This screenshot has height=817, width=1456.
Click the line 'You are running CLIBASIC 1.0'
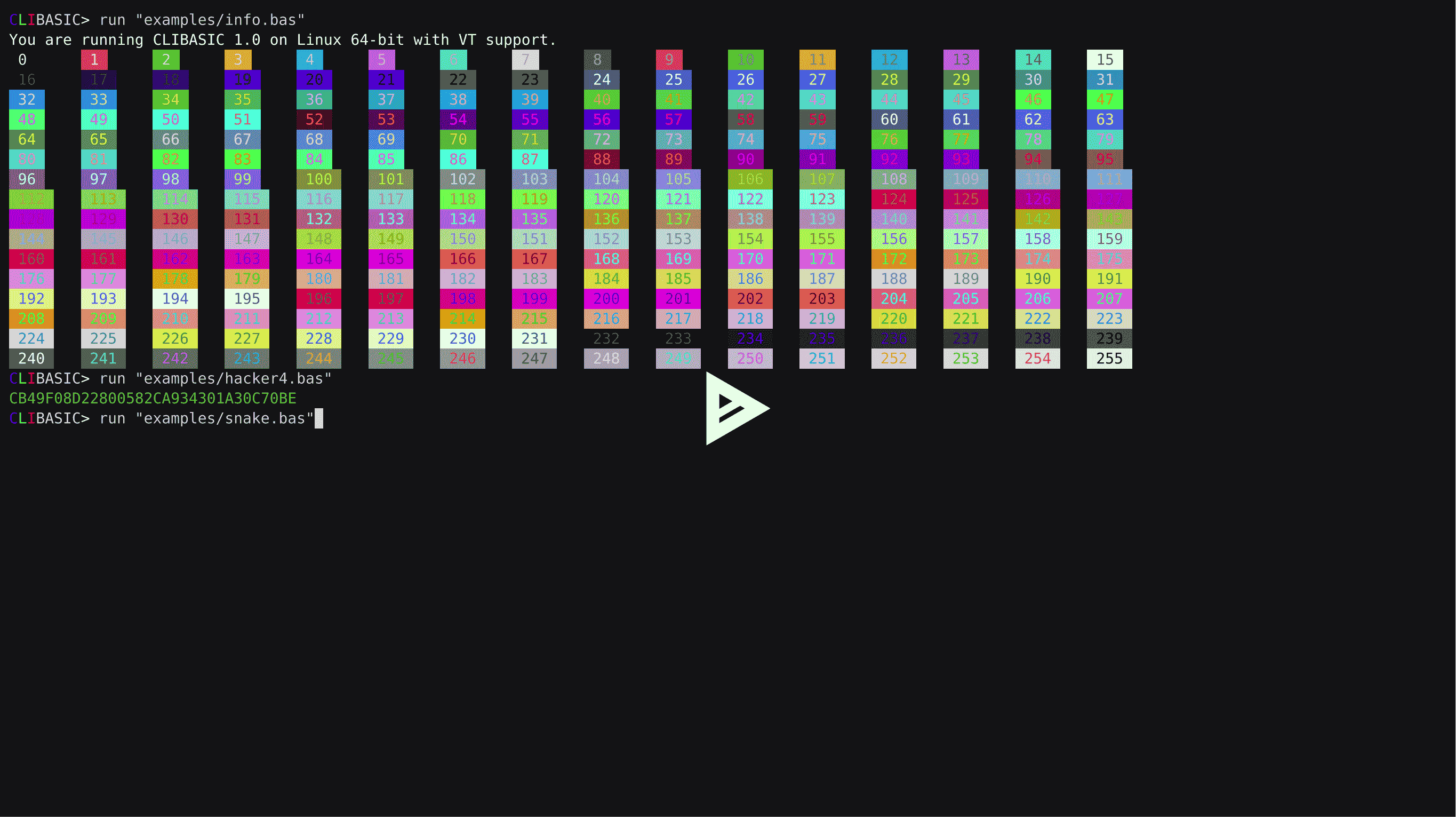pos(134,40)
